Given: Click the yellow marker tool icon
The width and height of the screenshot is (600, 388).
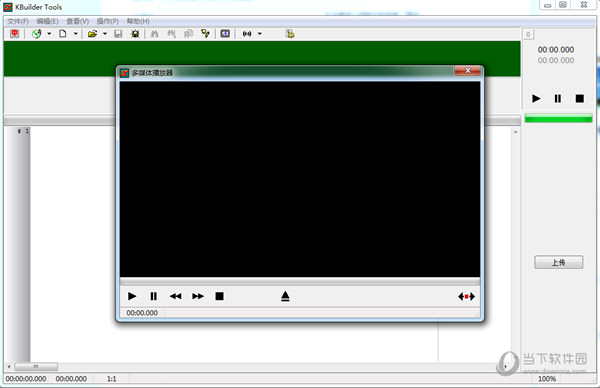Looking at the screenshot, I should (205, 34).
